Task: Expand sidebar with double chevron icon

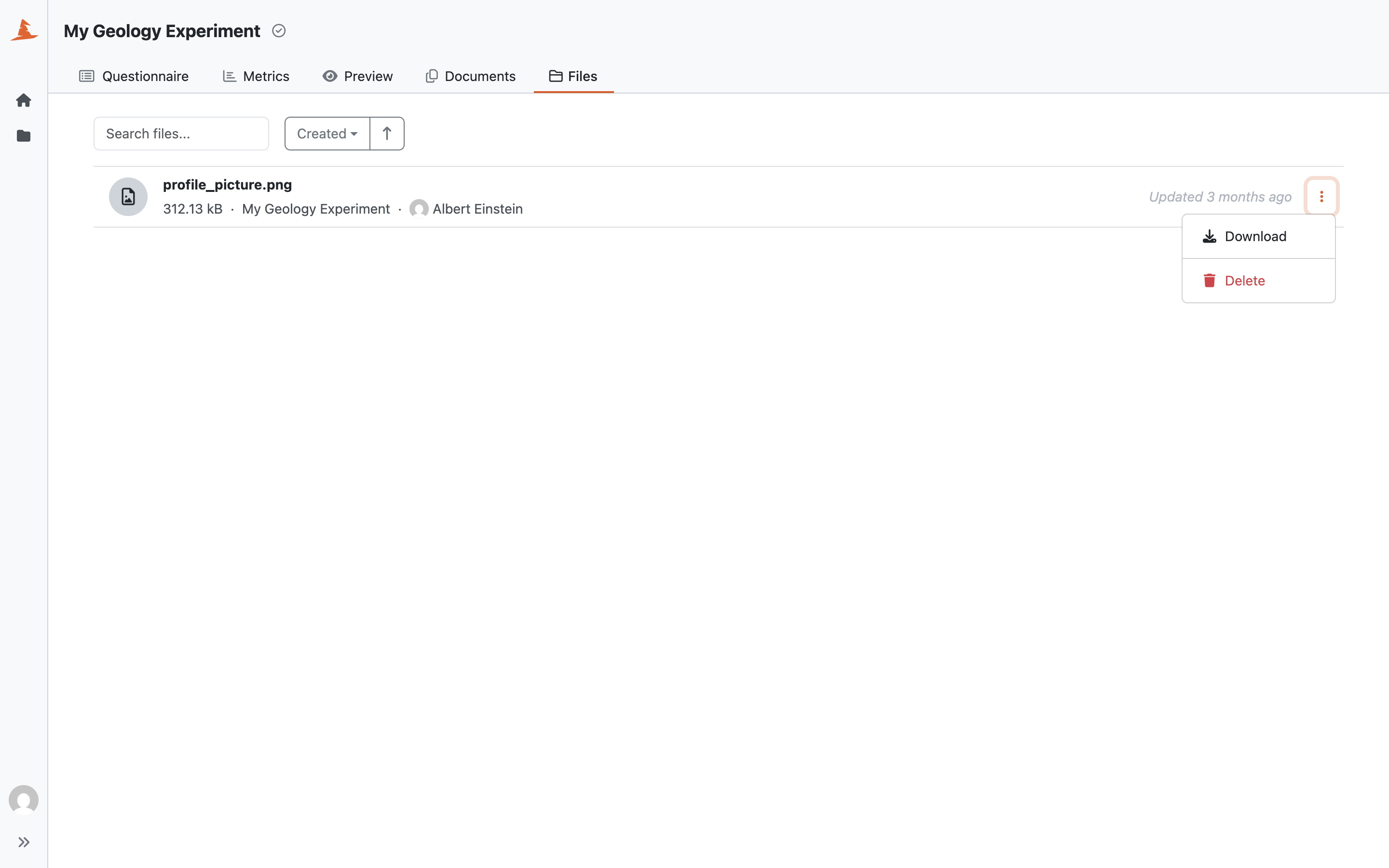Action: [24, 842]
